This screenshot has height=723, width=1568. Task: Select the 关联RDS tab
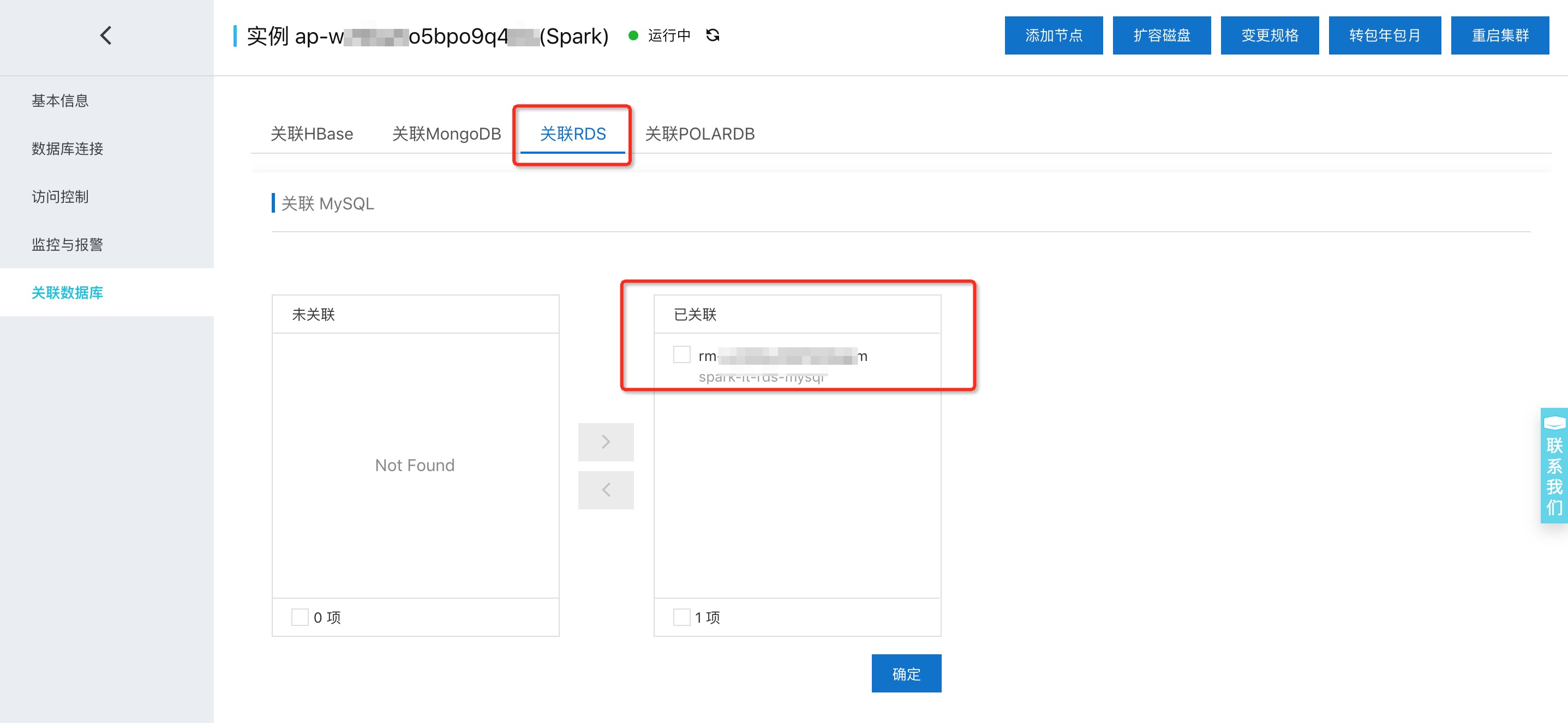pyautogui.click(x=573, y=134)
